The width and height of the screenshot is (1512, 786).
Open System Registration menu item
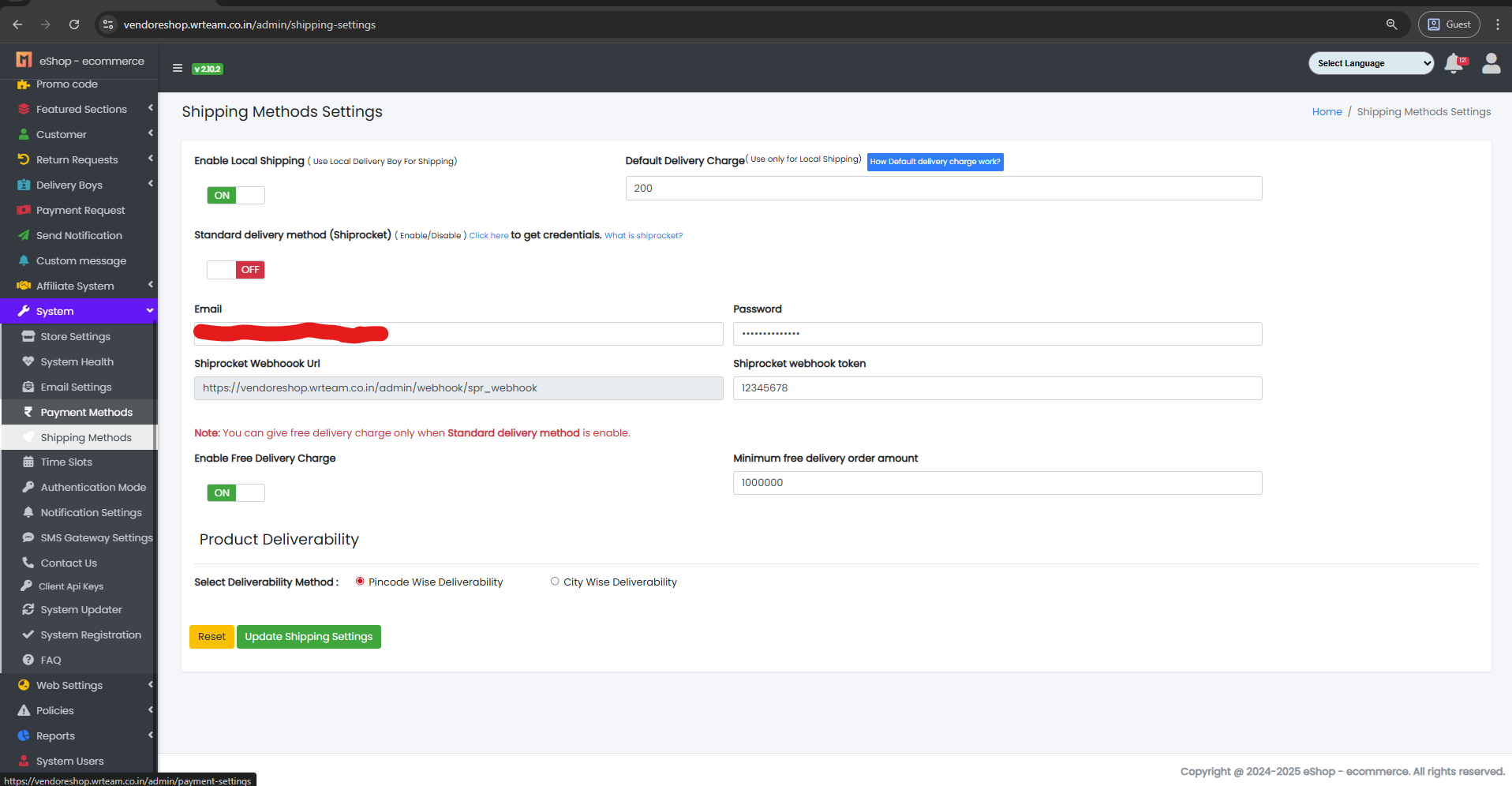pyautogui.click(x=79, y=634)
